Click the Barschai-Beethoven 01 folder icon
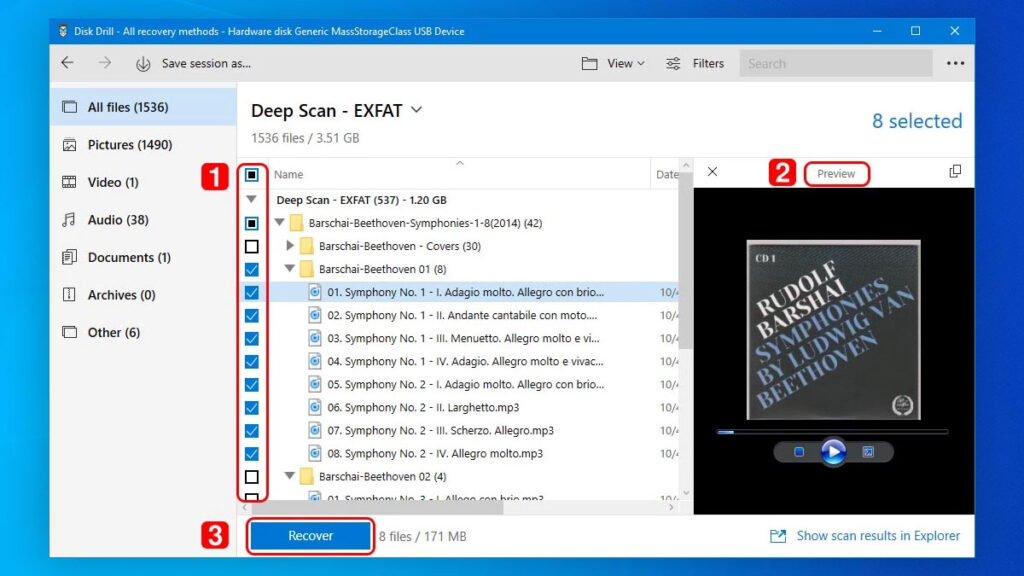This screenshot has width=1024, height=576. coord(306,269)
